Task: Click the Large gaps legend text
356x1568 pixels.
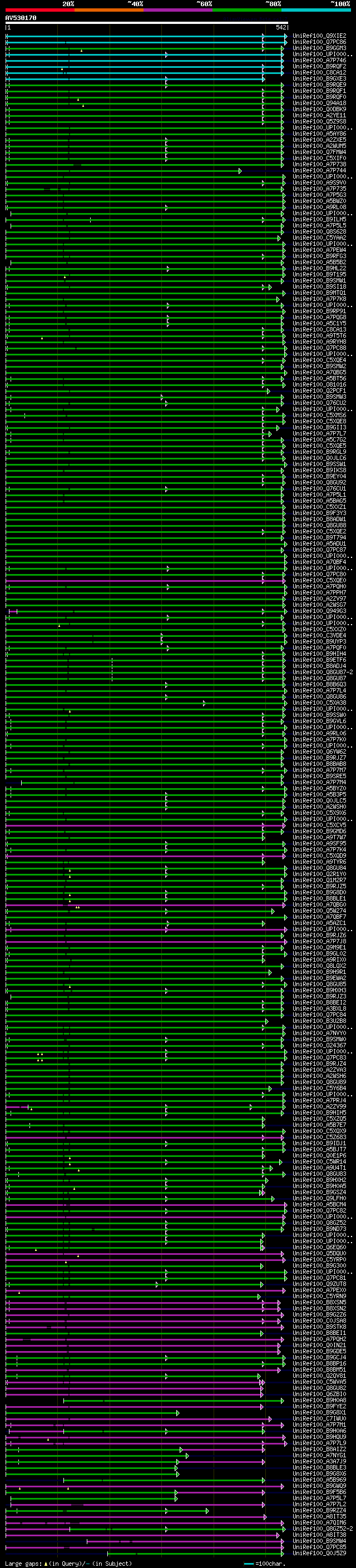Action: pos(68,1563)
